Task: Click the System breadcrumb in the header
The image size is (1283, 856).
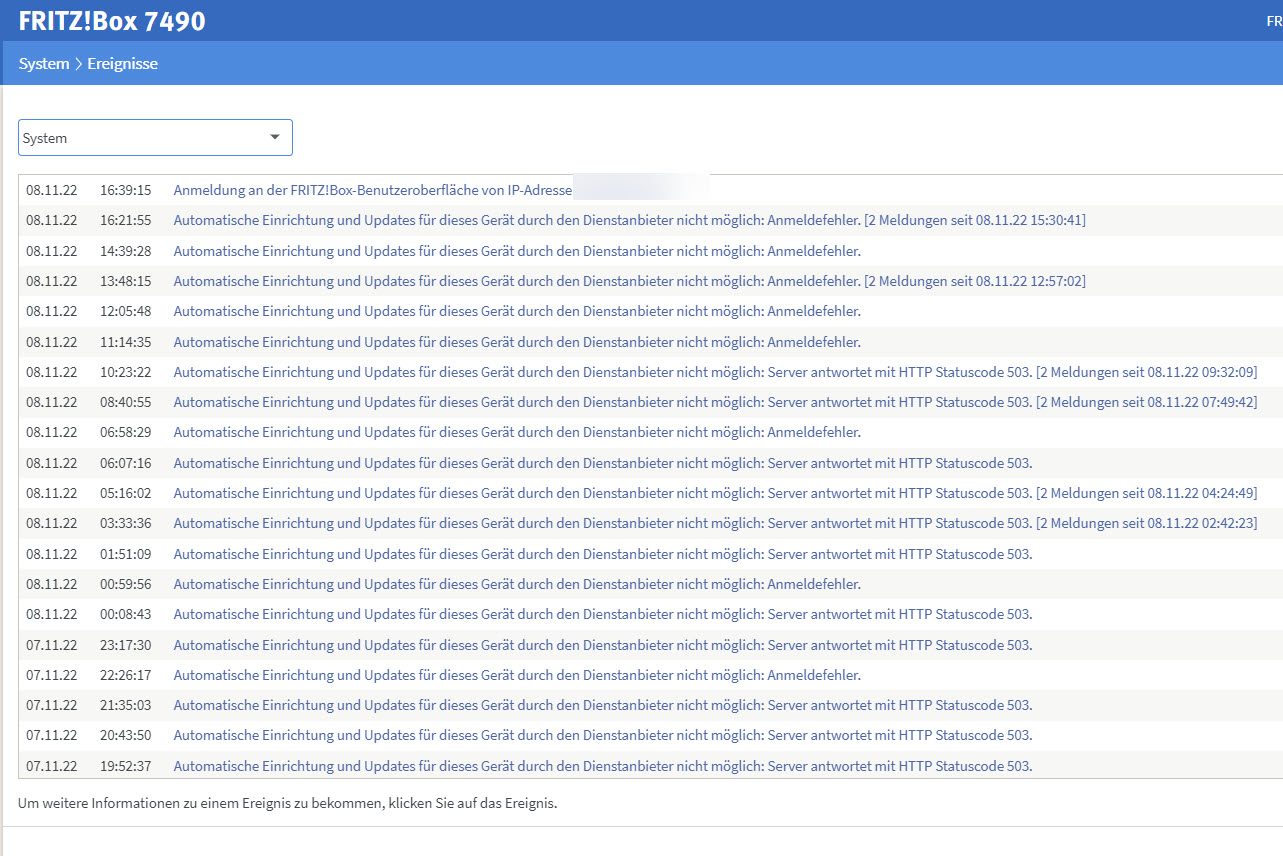Action: pos(44,64)
